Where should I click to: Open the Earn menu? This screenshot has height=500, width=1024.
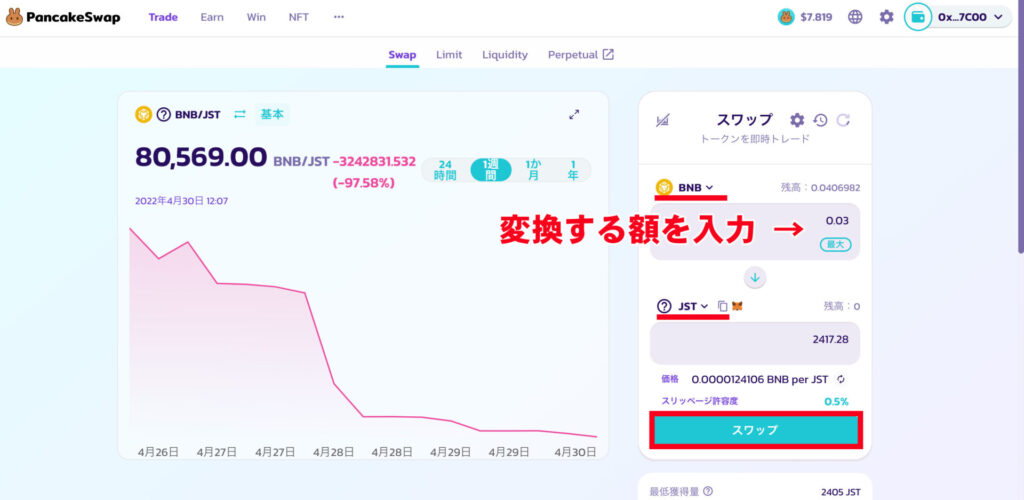coord(212,17)
